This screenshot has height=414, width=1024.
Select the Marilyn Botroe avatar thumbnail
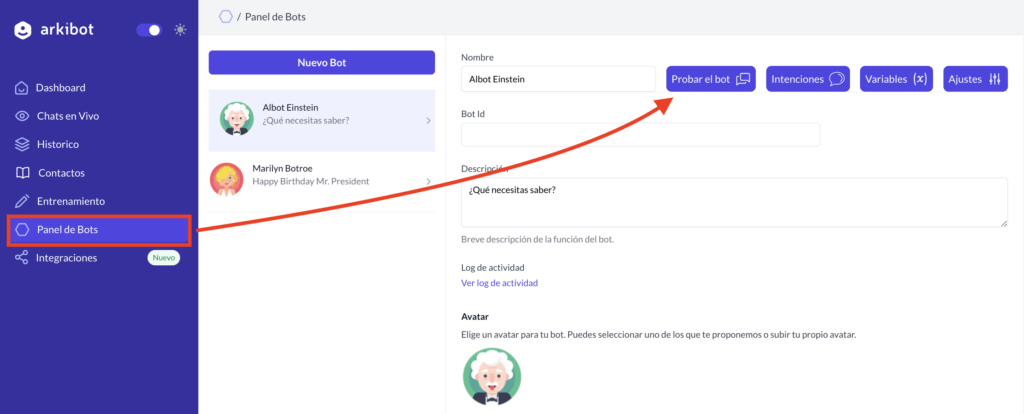pyautogui.click(x=227, y=180)
